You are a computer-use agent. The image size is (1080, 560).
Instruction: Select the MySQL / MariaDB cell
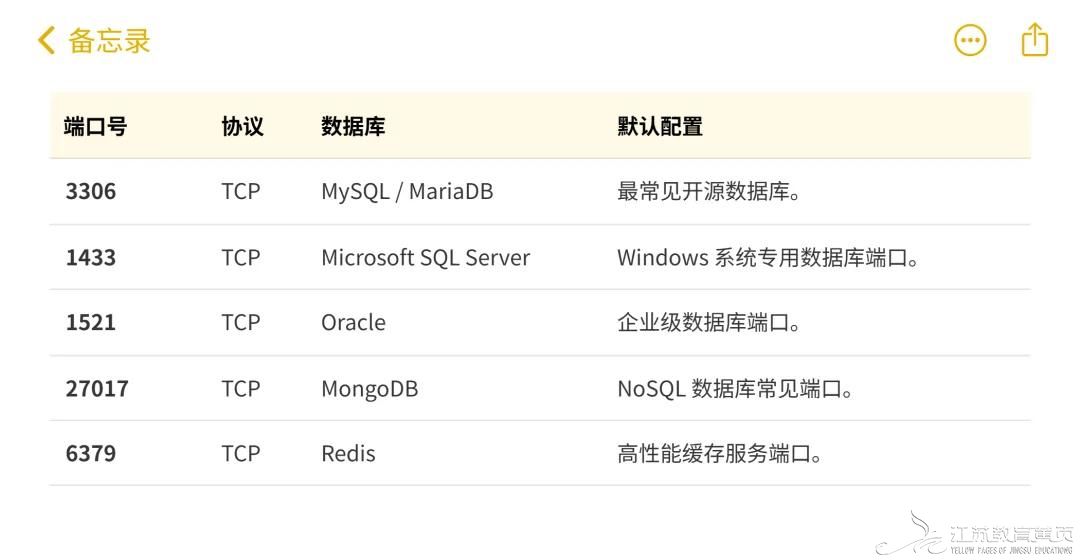pos(407,191)
